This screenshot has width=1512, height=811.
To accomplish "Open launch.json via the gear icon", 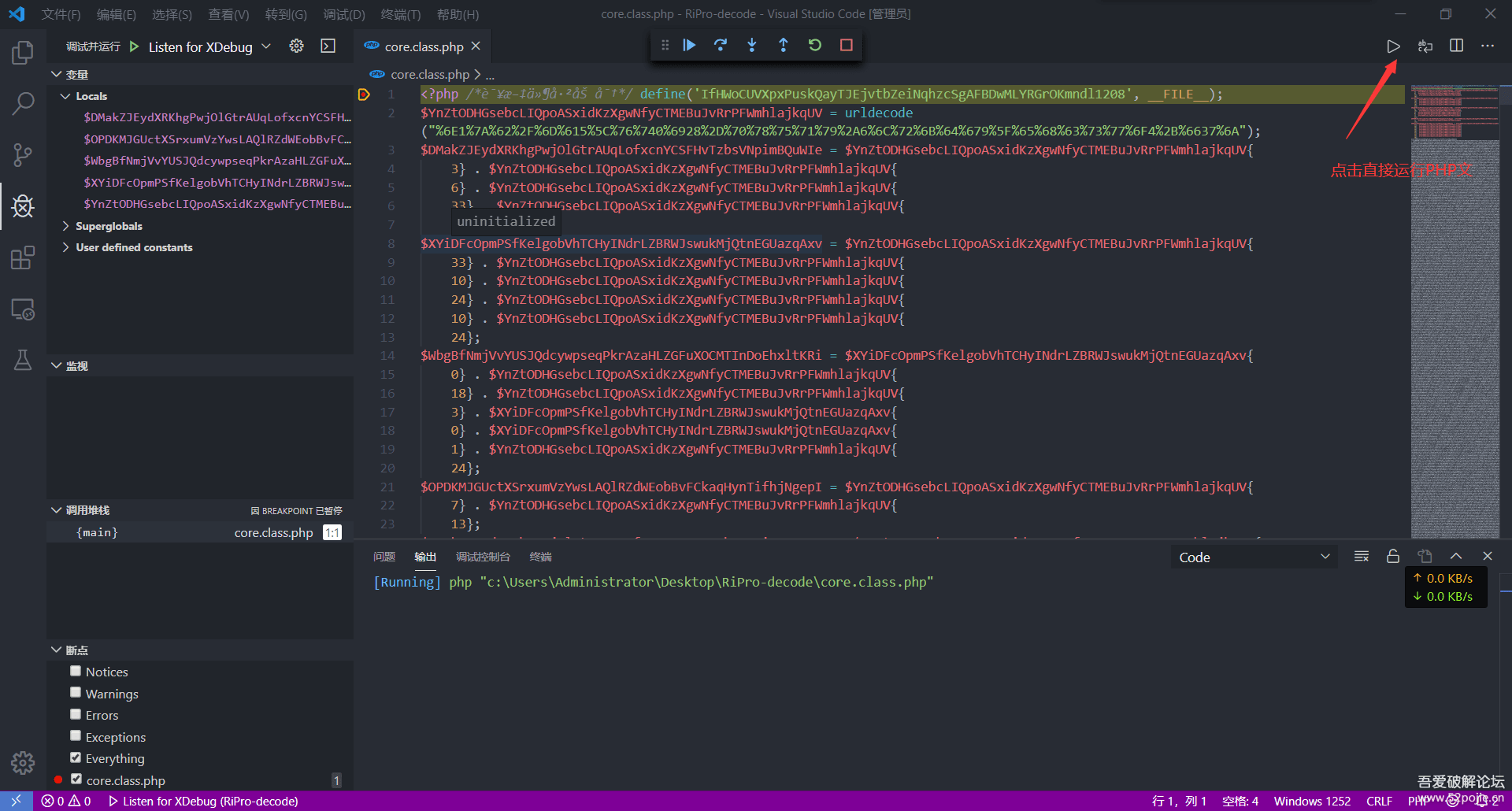I will tap(296, 46).
